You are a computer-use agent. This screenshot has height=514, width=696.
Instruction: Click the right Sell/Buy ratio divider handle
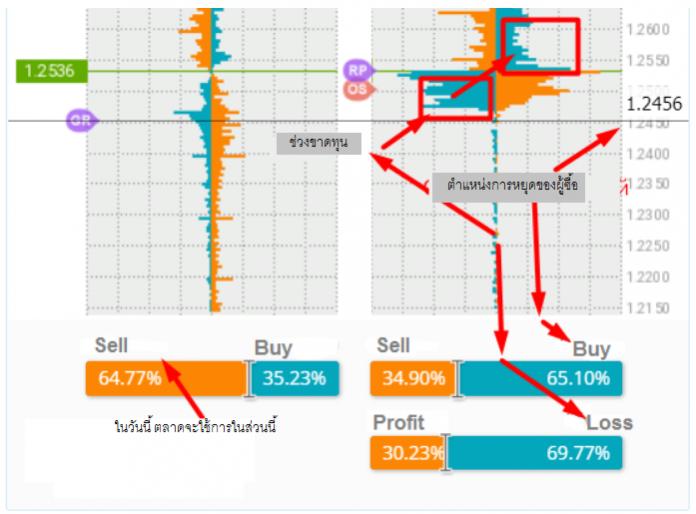click(457, 379)
